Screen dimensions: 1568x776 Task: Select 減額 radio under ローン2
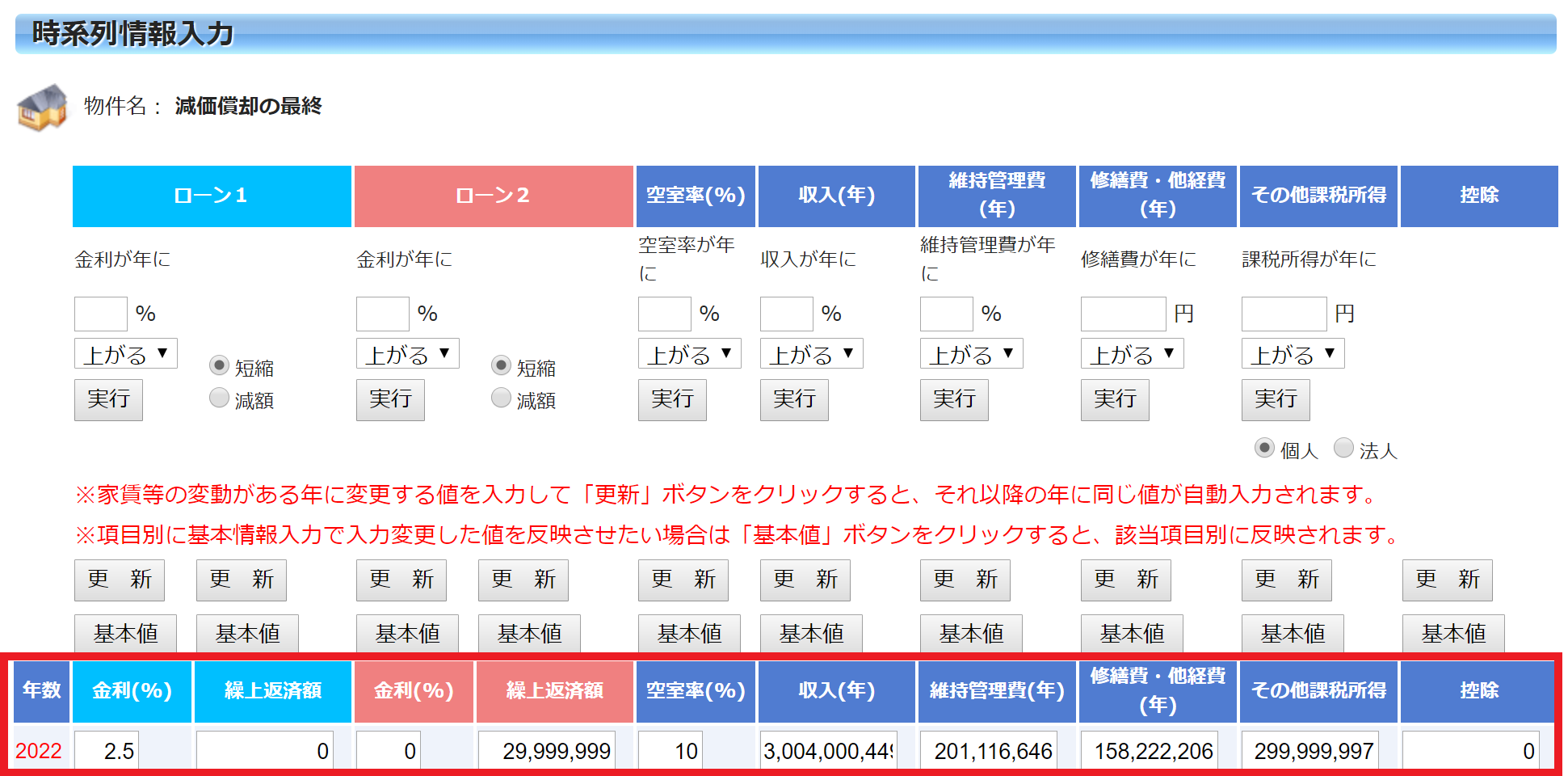point(501,398)
